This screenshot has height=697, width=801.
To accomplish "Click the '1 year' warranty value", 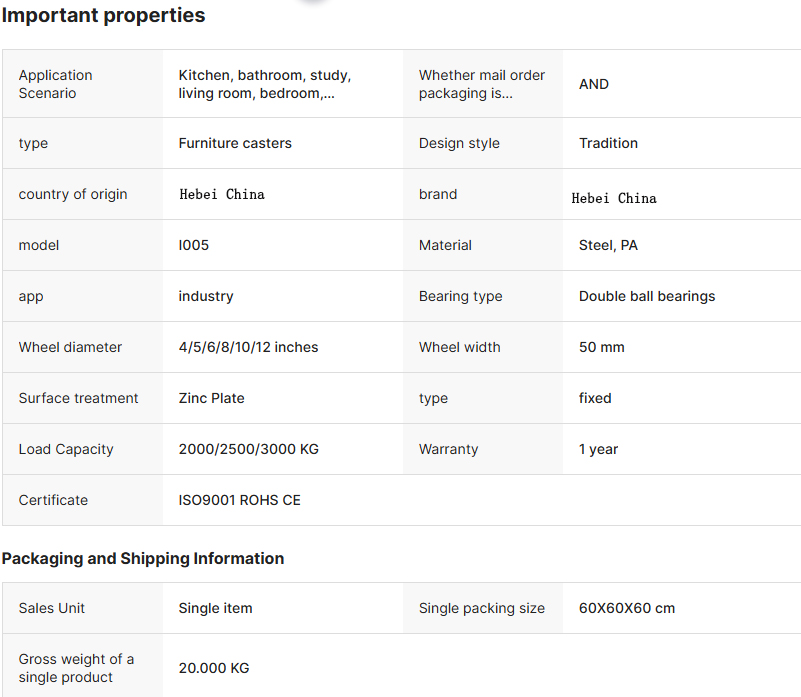I will coord(598,449).
